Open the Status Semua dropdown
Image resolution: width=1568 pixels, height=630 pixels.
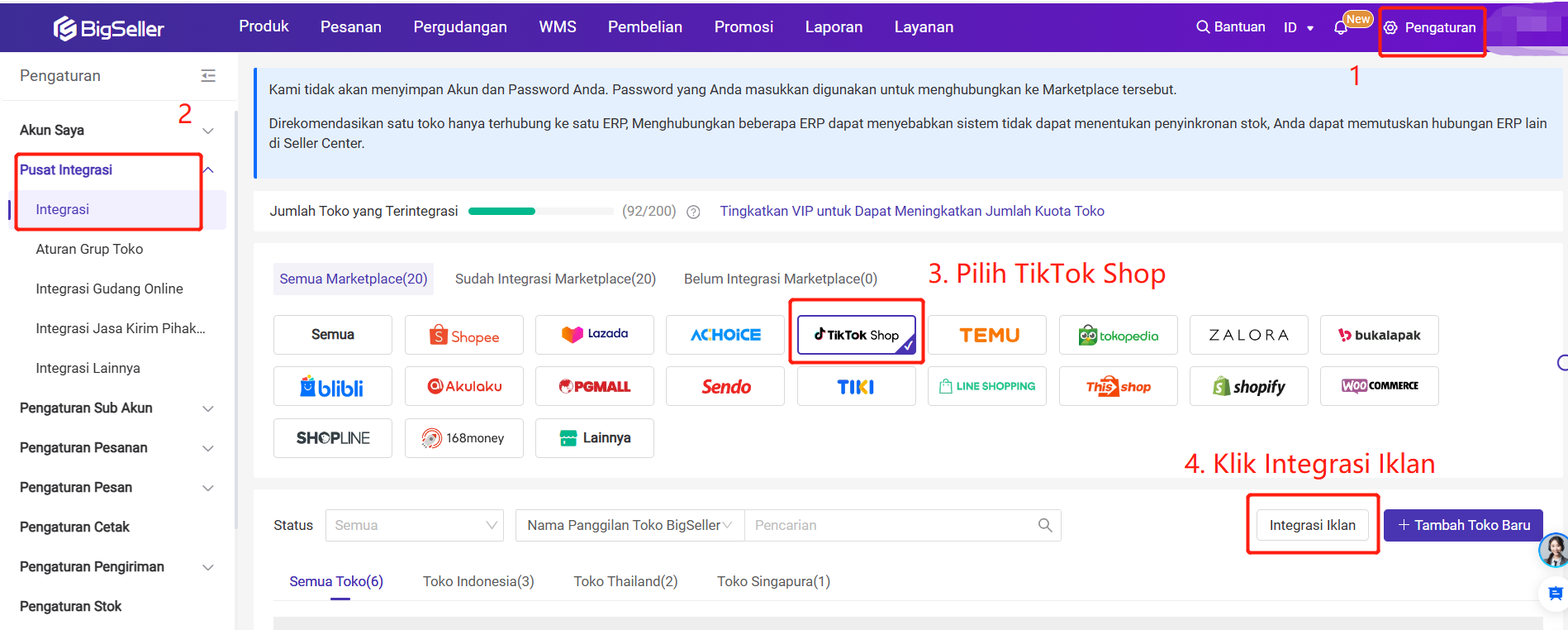pyautogui.click(x=415, y=525)
